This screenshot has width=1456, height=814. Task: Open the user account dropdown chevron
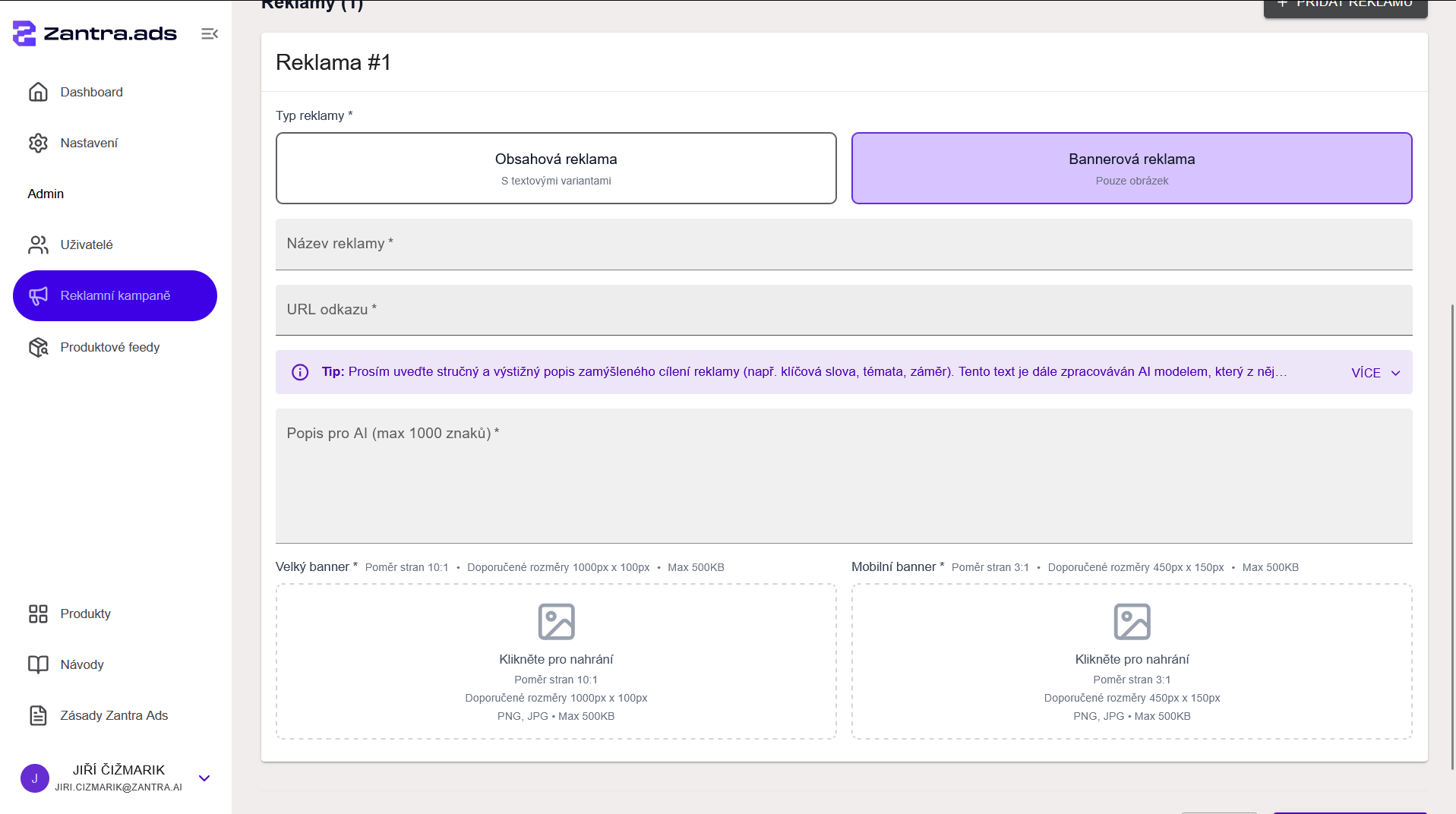[204, 778]
